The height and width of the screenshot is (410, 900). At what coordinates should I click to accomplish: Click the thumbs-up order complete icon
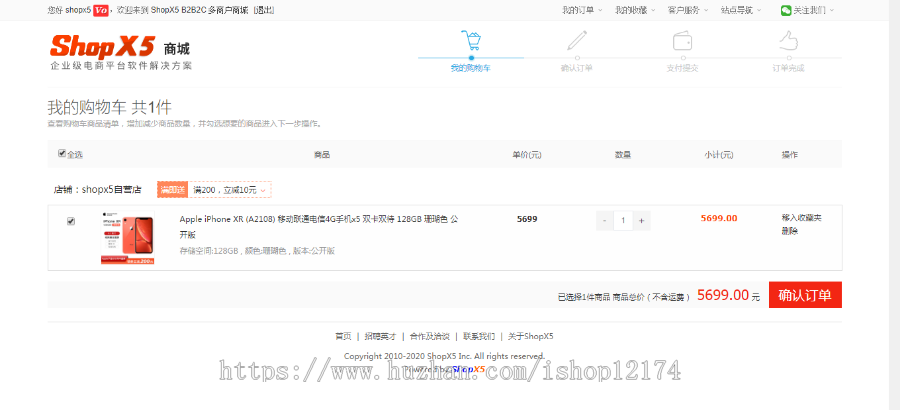point(789,40)
